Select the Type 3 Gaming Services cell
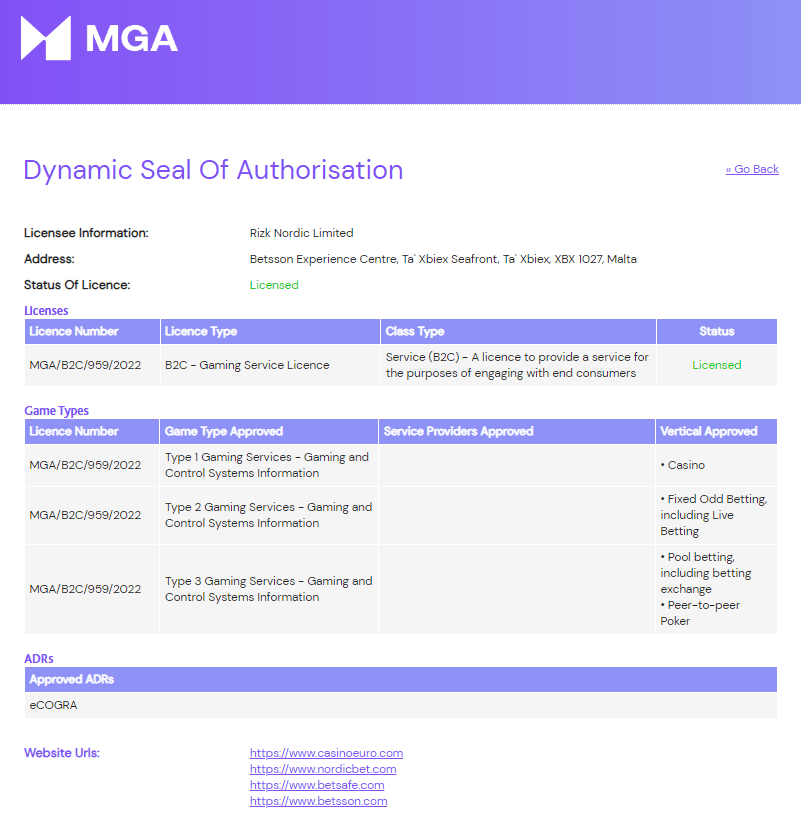801x832 pixels. 268,589
